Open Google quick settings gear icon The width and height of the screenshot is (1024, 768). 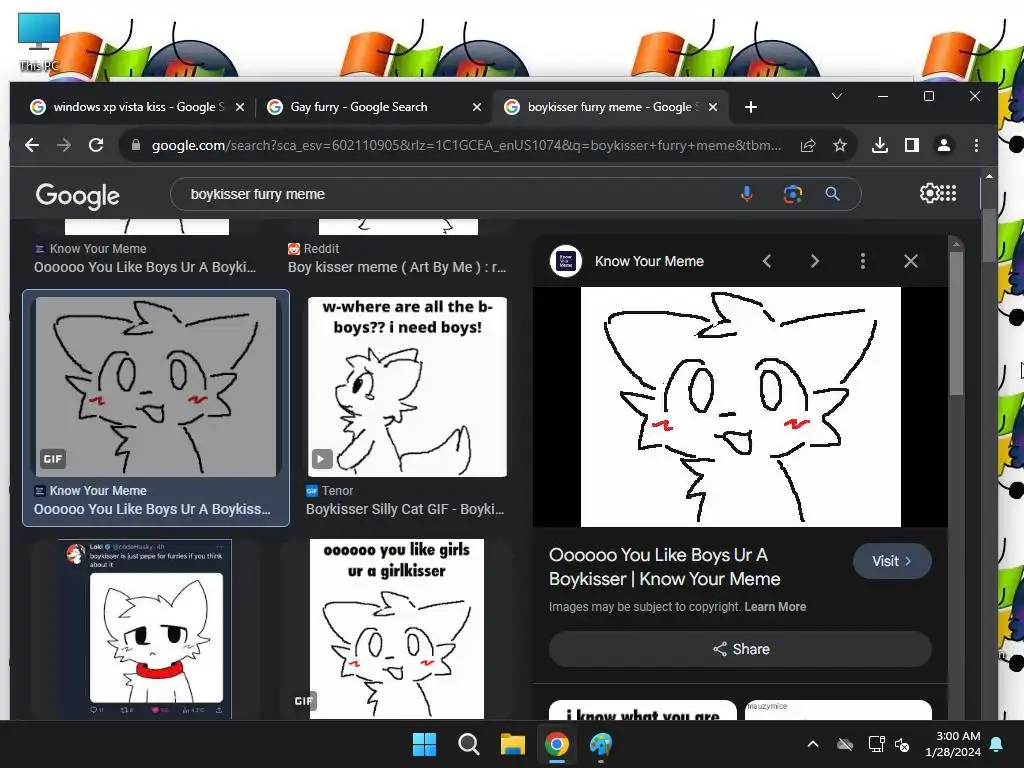[929, 193]
